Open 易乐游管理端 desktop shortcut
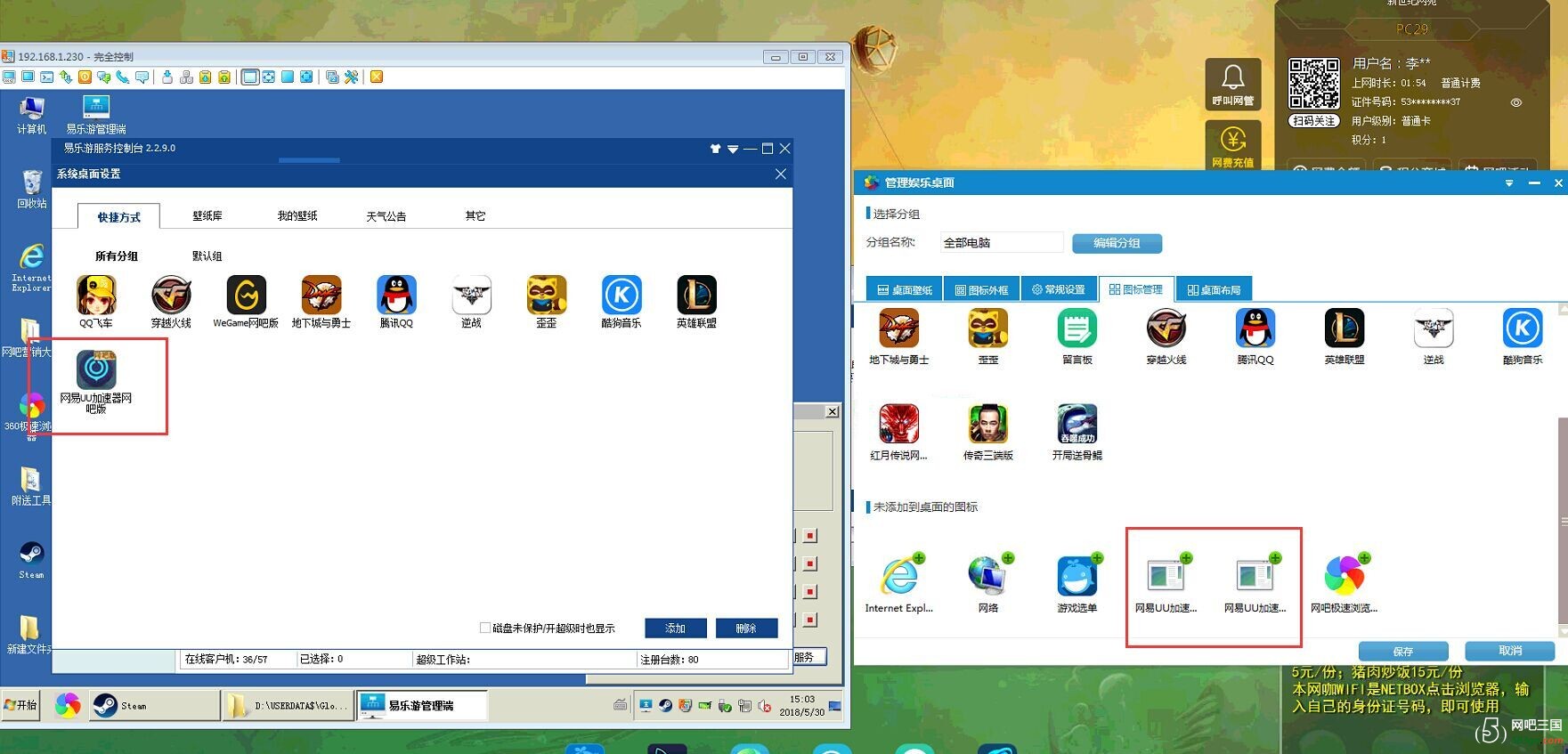This screenshot has height=754, width=1568. tap(96, 108)
